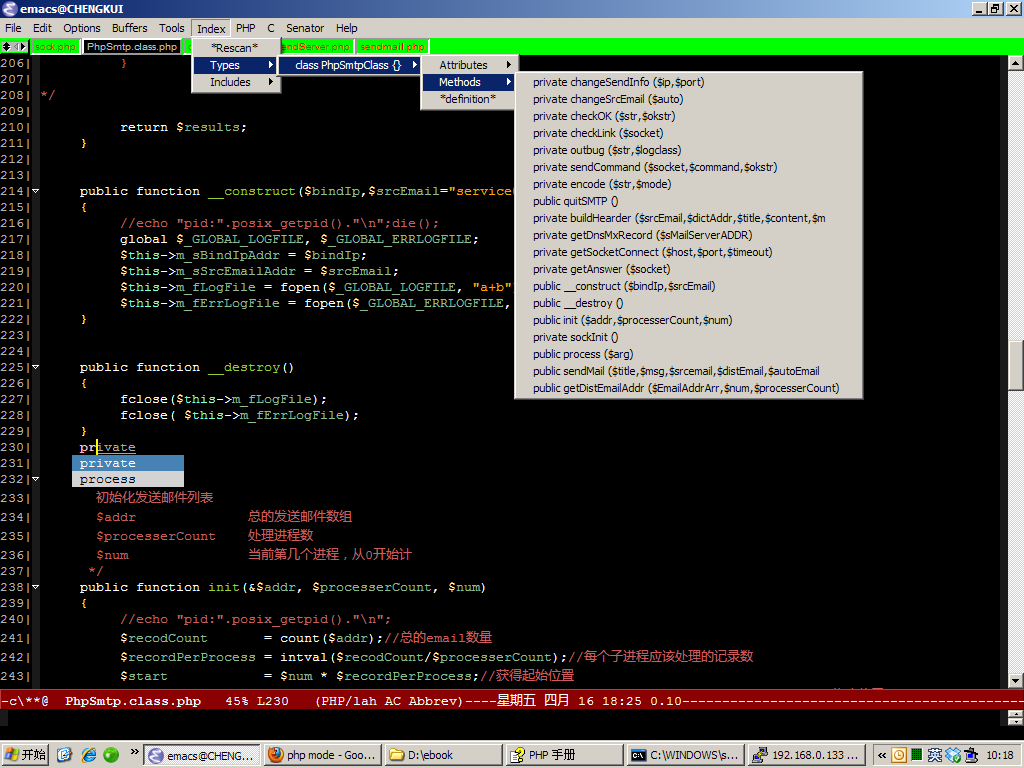
Task: Jump to private sendCommand method
Action: coord(688,167)
